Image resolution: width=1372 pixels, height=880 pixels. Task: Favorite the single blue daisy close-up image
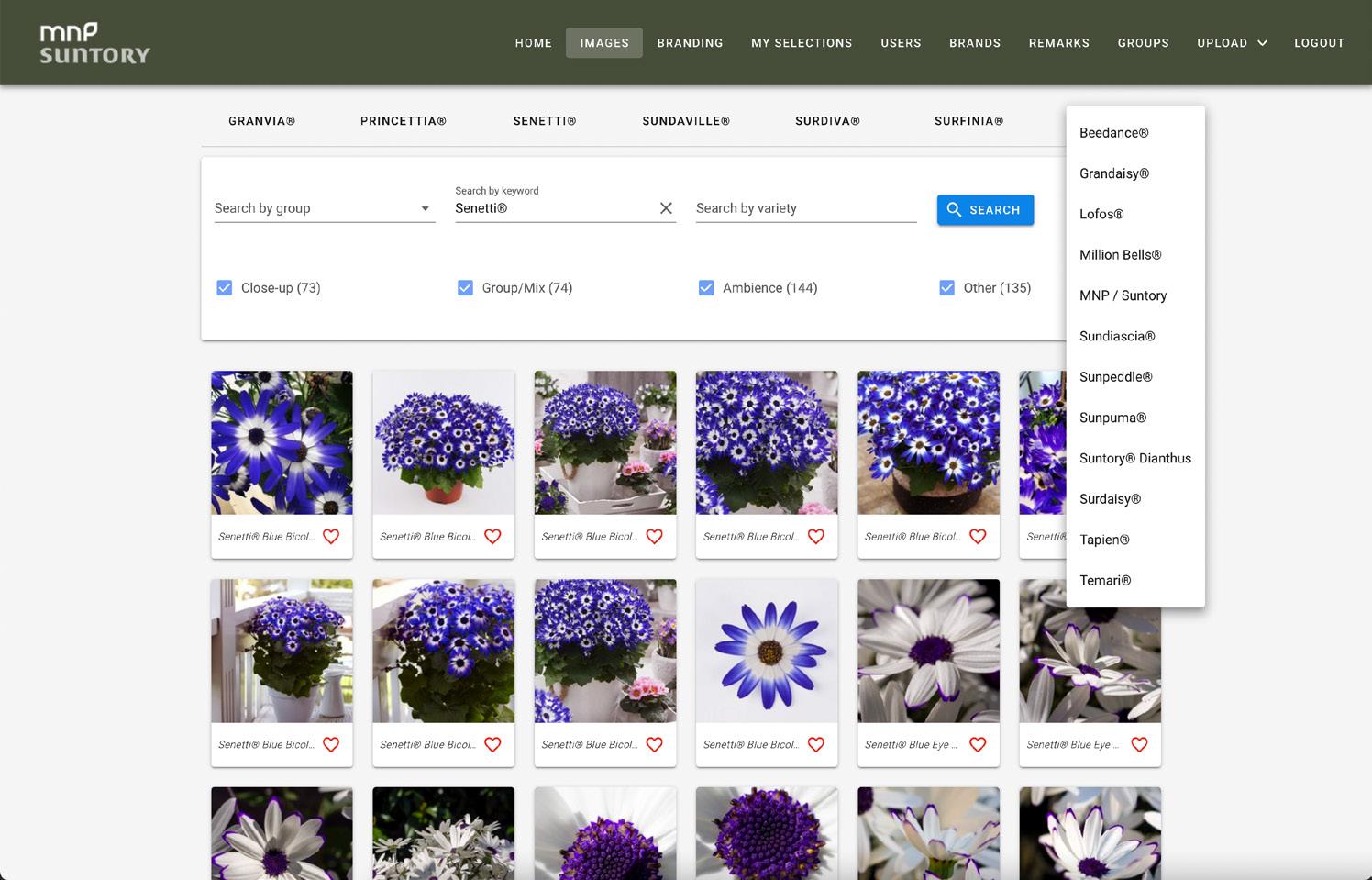click(x=815, y=744)
